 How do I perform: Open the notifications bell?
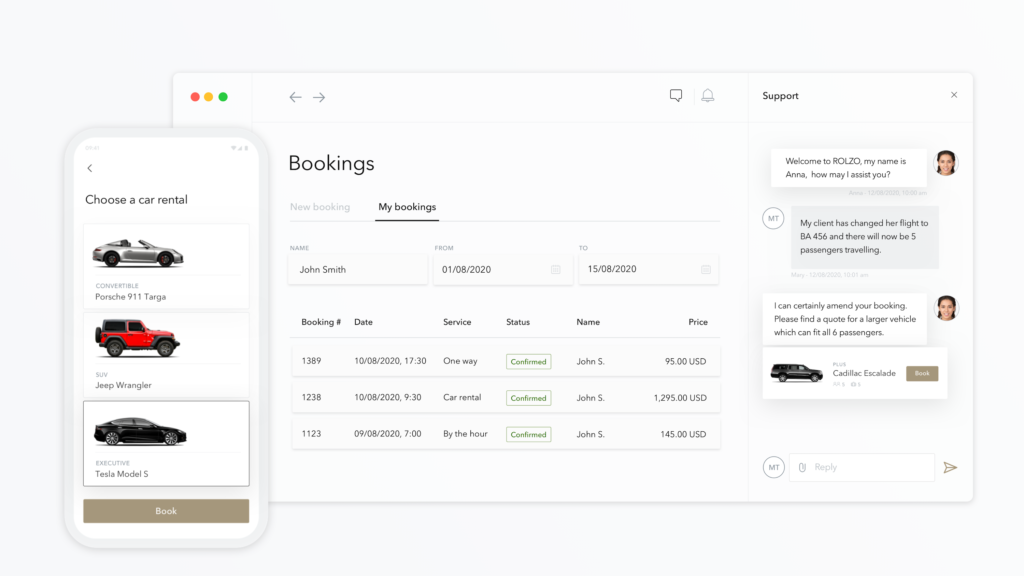click(708, 95)
